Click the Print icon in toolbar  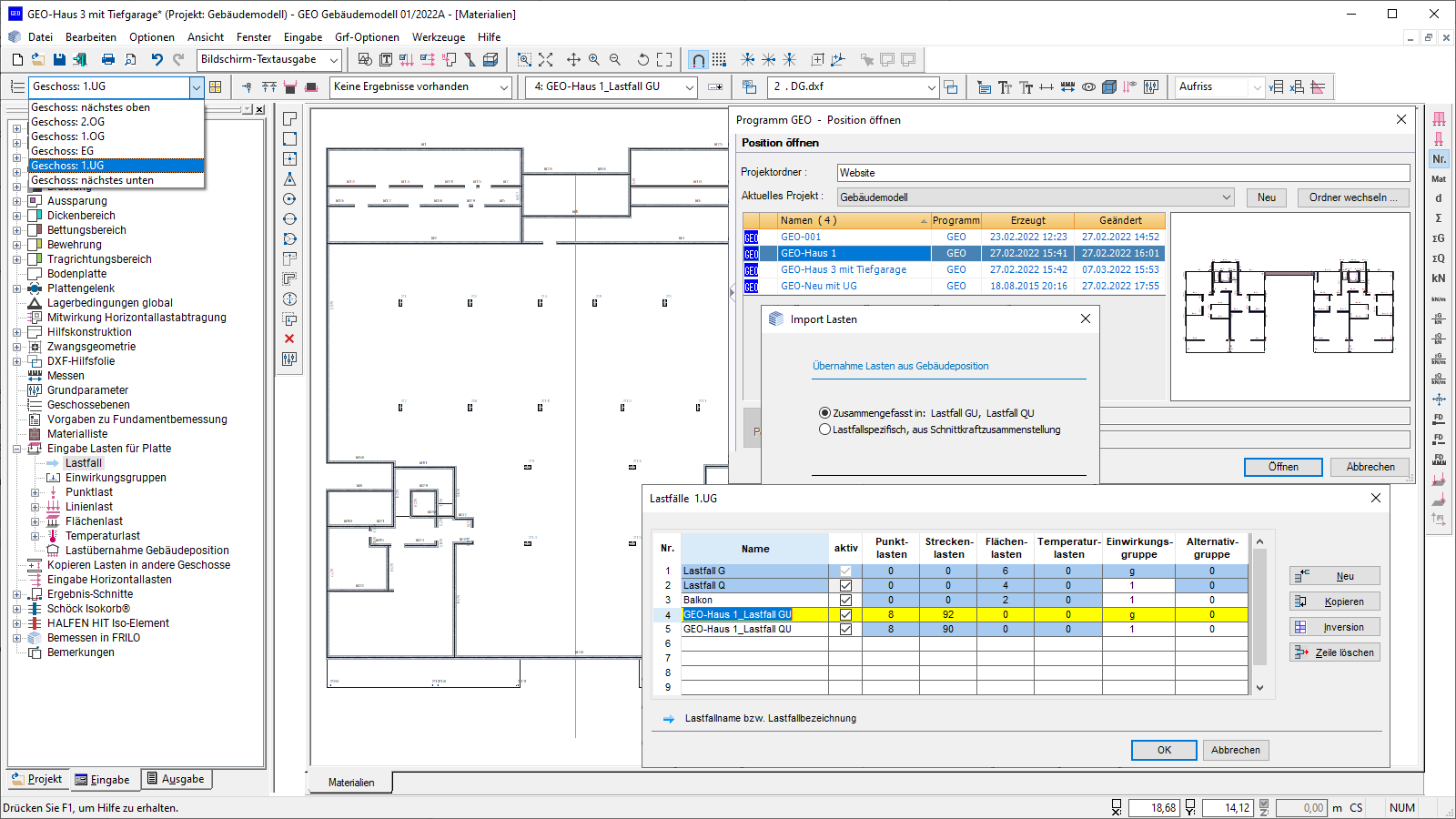[108, 60]
